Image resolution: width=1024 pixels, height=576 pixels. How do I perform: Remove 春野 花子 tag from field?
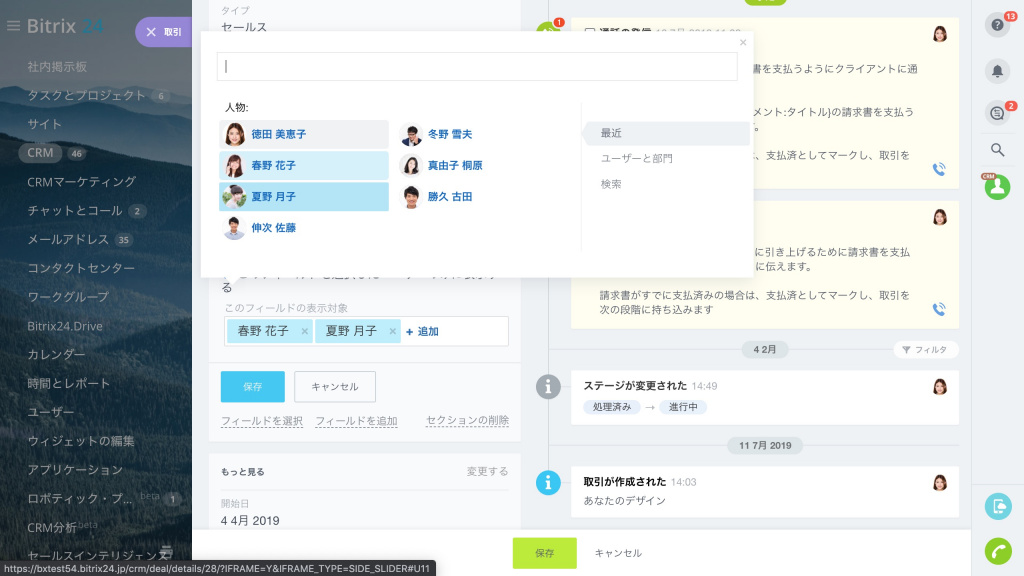(304, 331)
